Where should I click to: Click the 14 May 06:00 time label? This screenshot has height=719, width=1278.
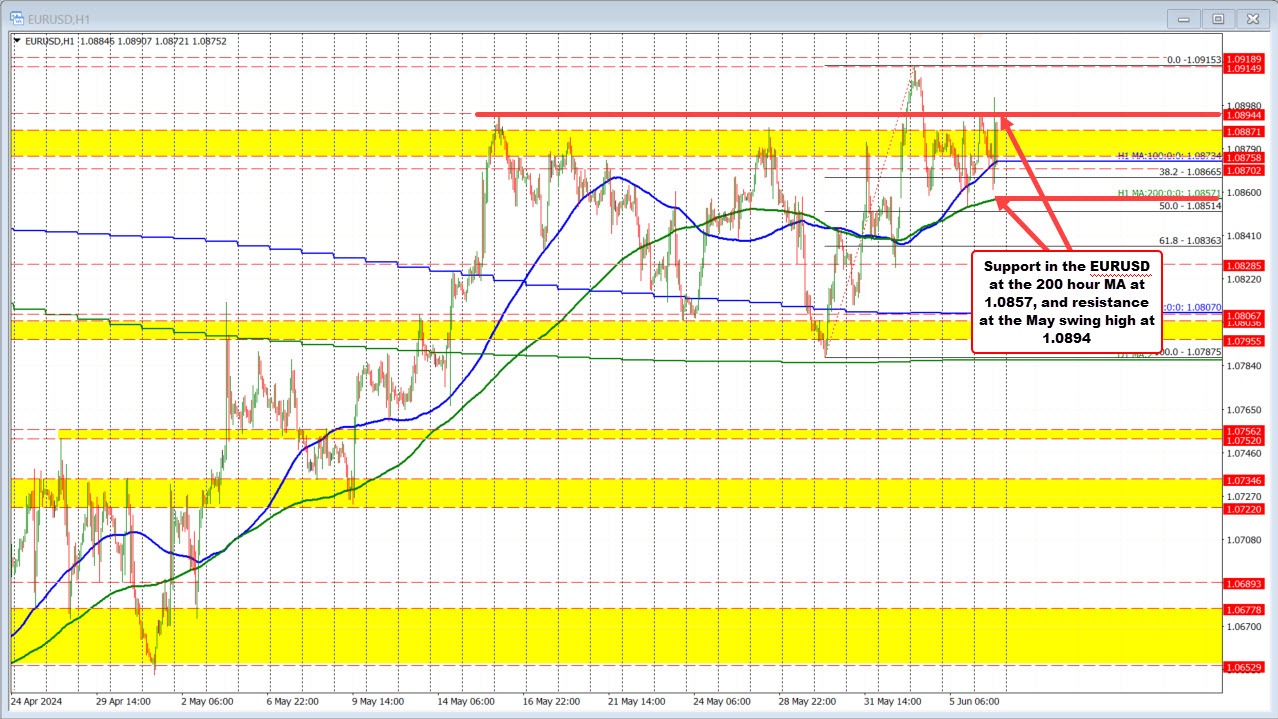(x=466, y=701)
